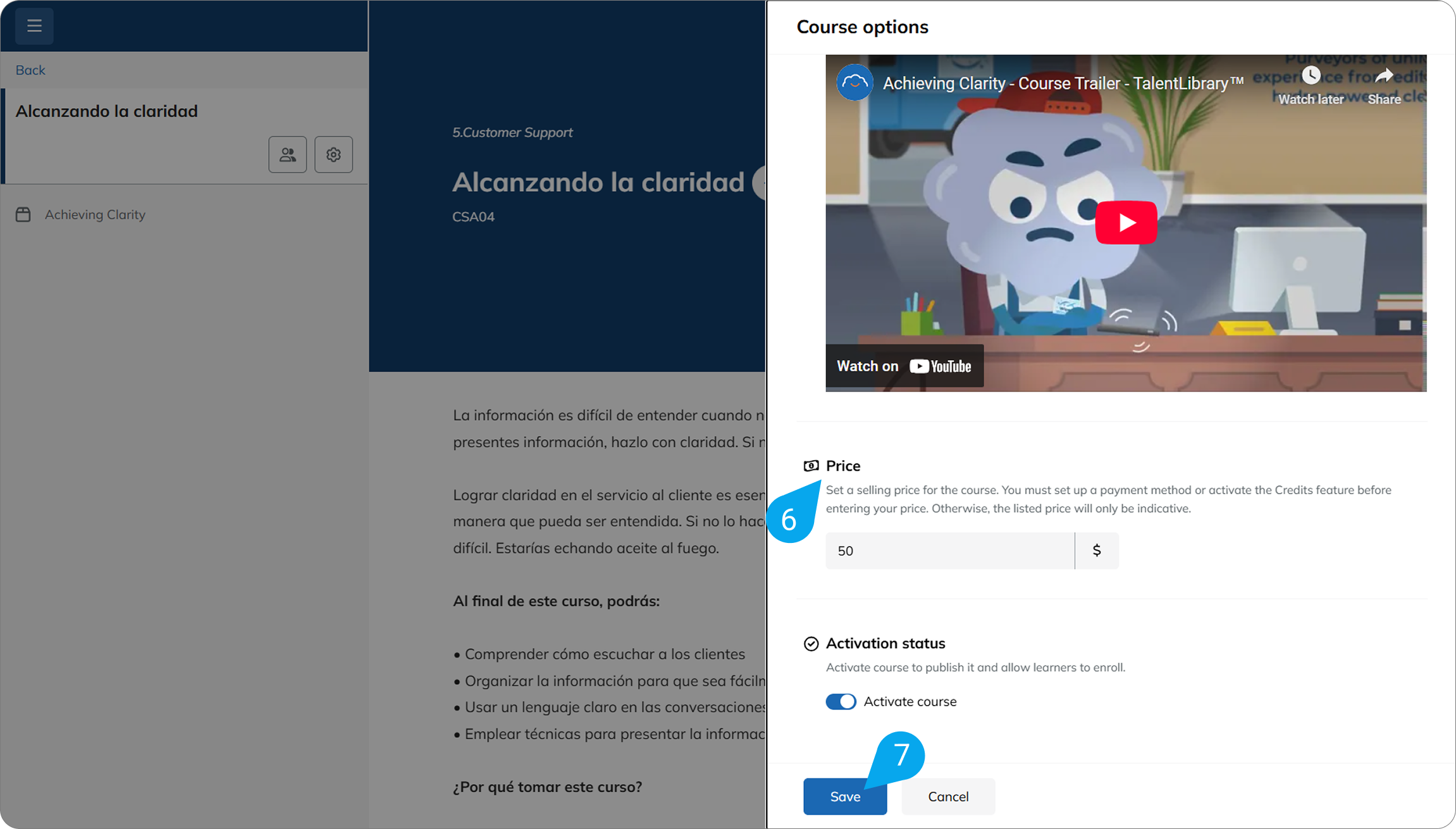Viewport: 1456px width, 829px height.
Task: Click the Course options panel heading
Action: coord(863,27)
